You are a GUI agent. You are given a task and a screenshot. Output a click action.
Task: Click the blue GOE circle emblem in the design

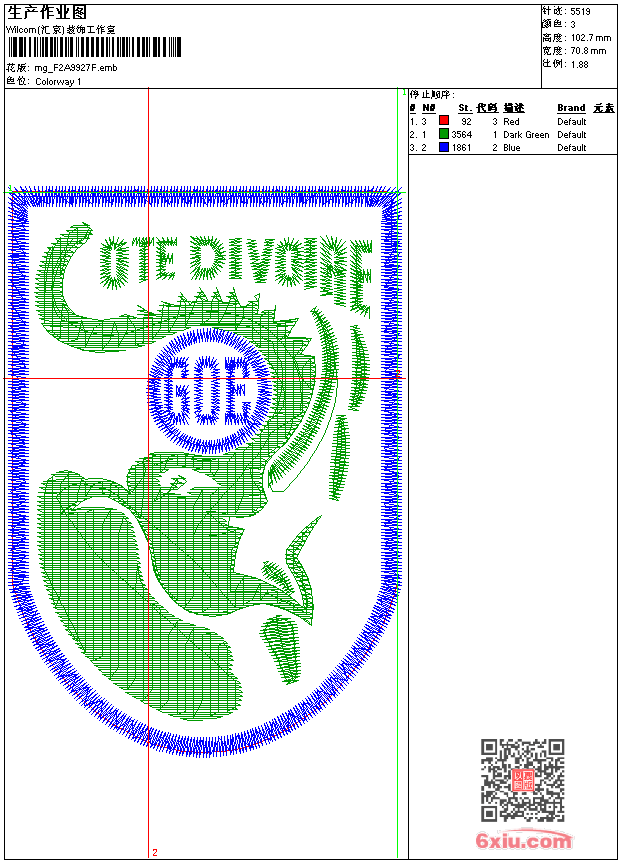[209, 391]
